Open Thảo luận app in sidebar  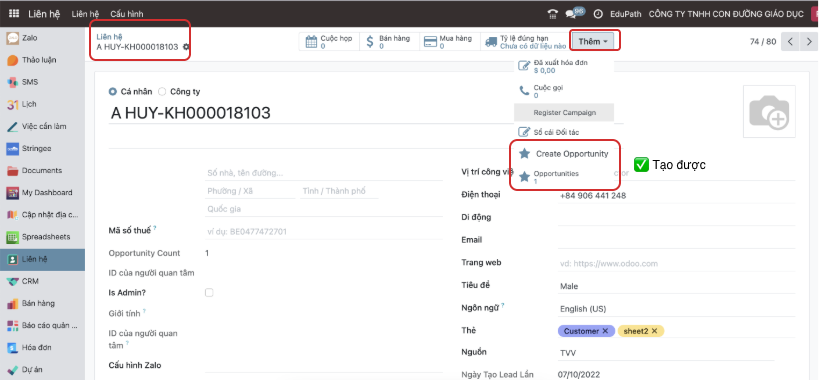[42, 60]
